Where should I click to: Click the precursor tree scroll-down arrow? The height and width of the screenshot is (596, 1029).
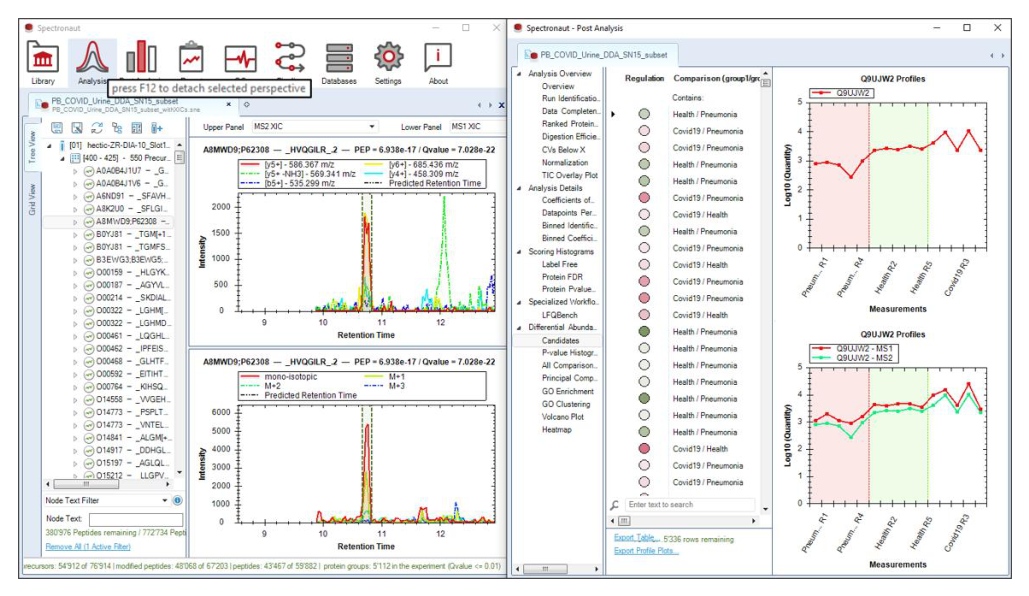click(x=179, y=473)
